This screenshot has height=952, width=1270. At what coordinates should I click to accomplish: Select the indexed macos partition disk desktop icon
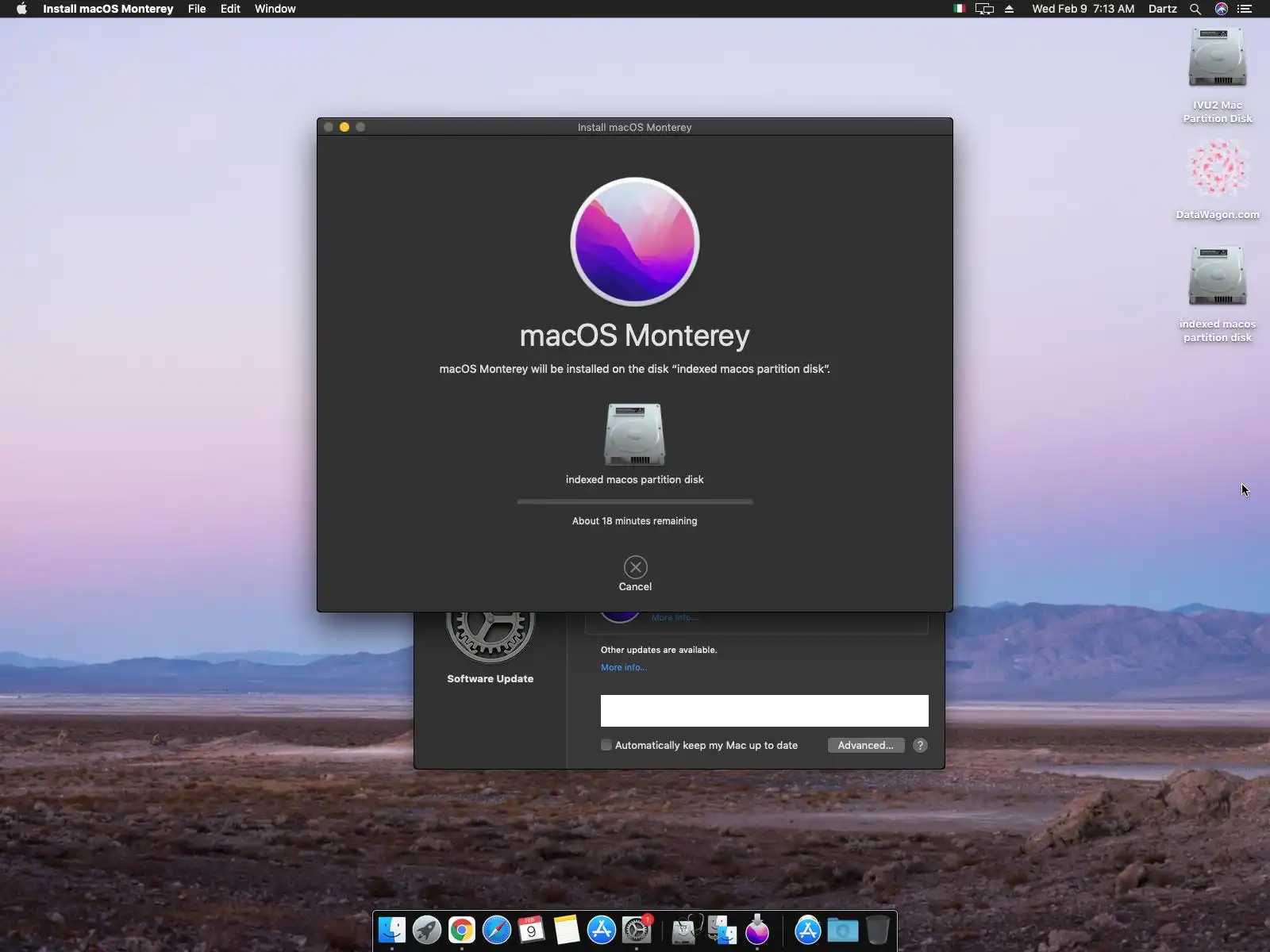click(1218, 277)
